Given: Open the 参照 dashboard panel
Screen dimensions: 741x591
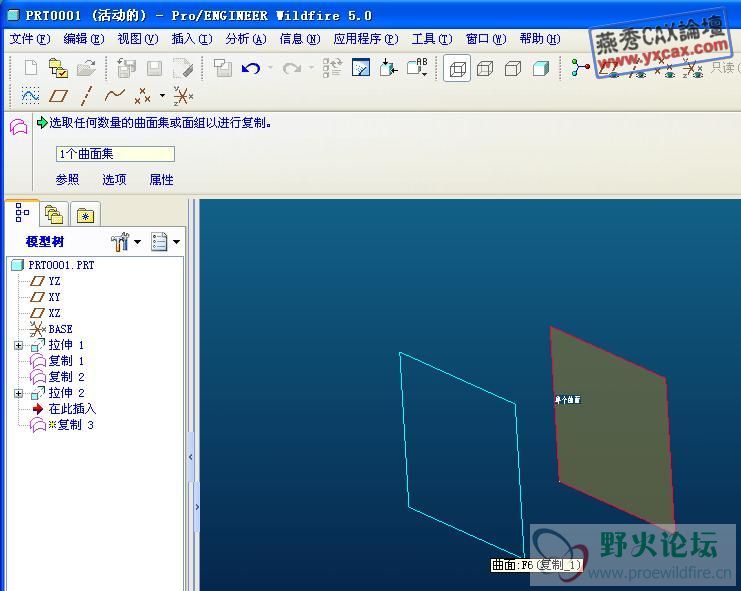Looking at the screenshot, I should click(68, 180).
